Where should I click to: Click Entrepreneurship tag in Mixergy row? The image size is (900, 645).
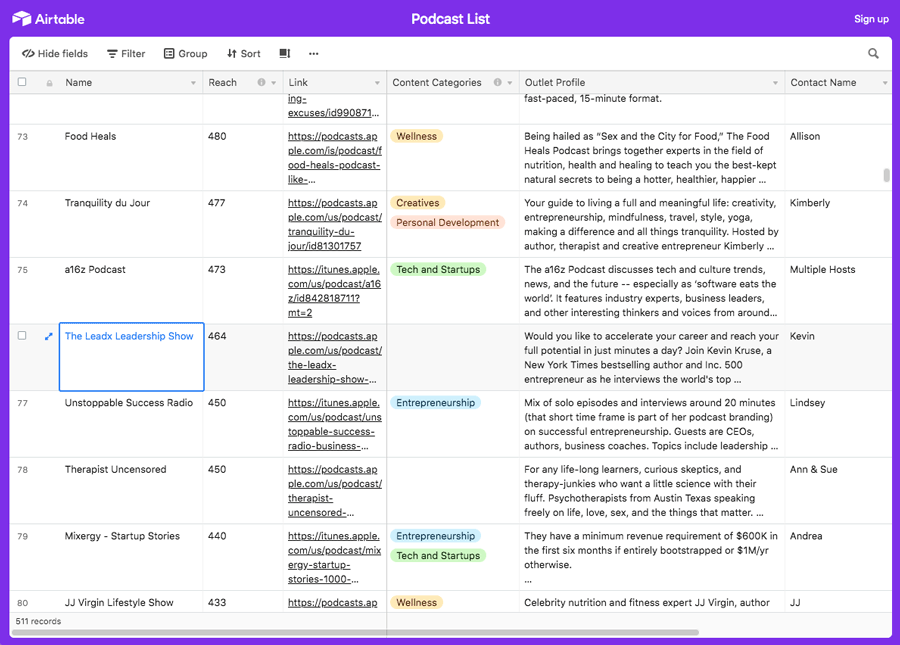[436, 535]
